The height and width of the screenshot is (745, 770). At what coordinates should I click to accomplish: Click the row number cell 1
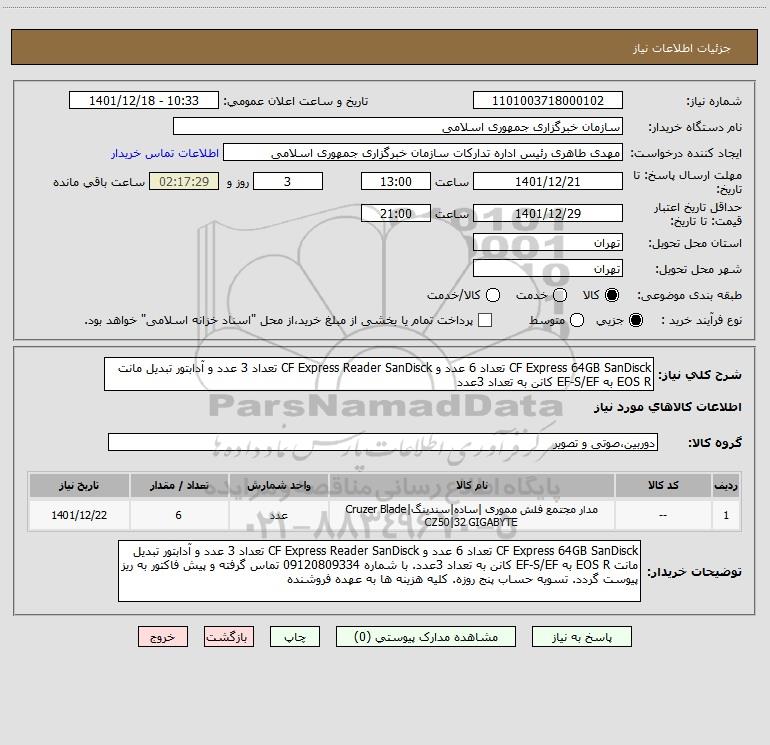click(726, 516)
